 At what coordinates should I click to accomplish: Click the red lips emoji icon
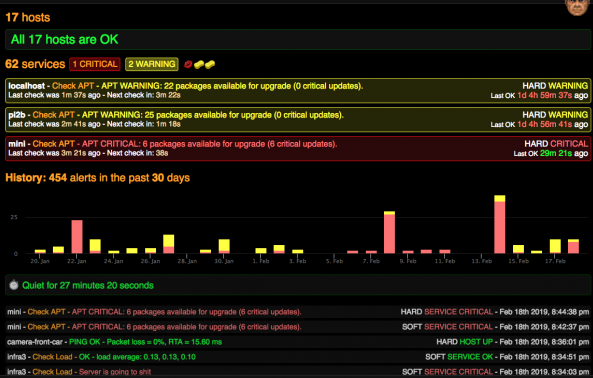188,64
